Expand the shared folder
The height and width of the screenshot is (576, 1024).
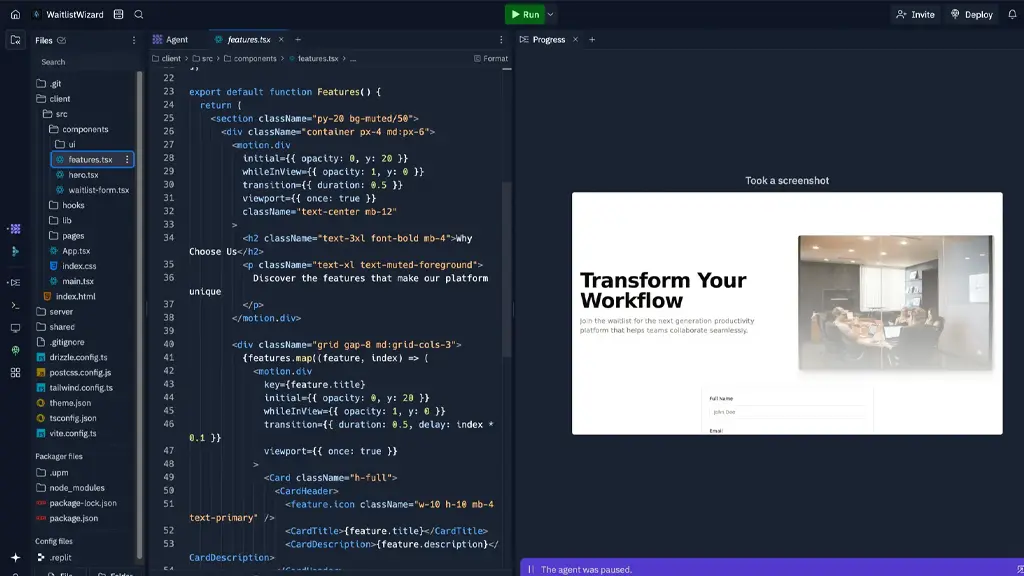56,327
